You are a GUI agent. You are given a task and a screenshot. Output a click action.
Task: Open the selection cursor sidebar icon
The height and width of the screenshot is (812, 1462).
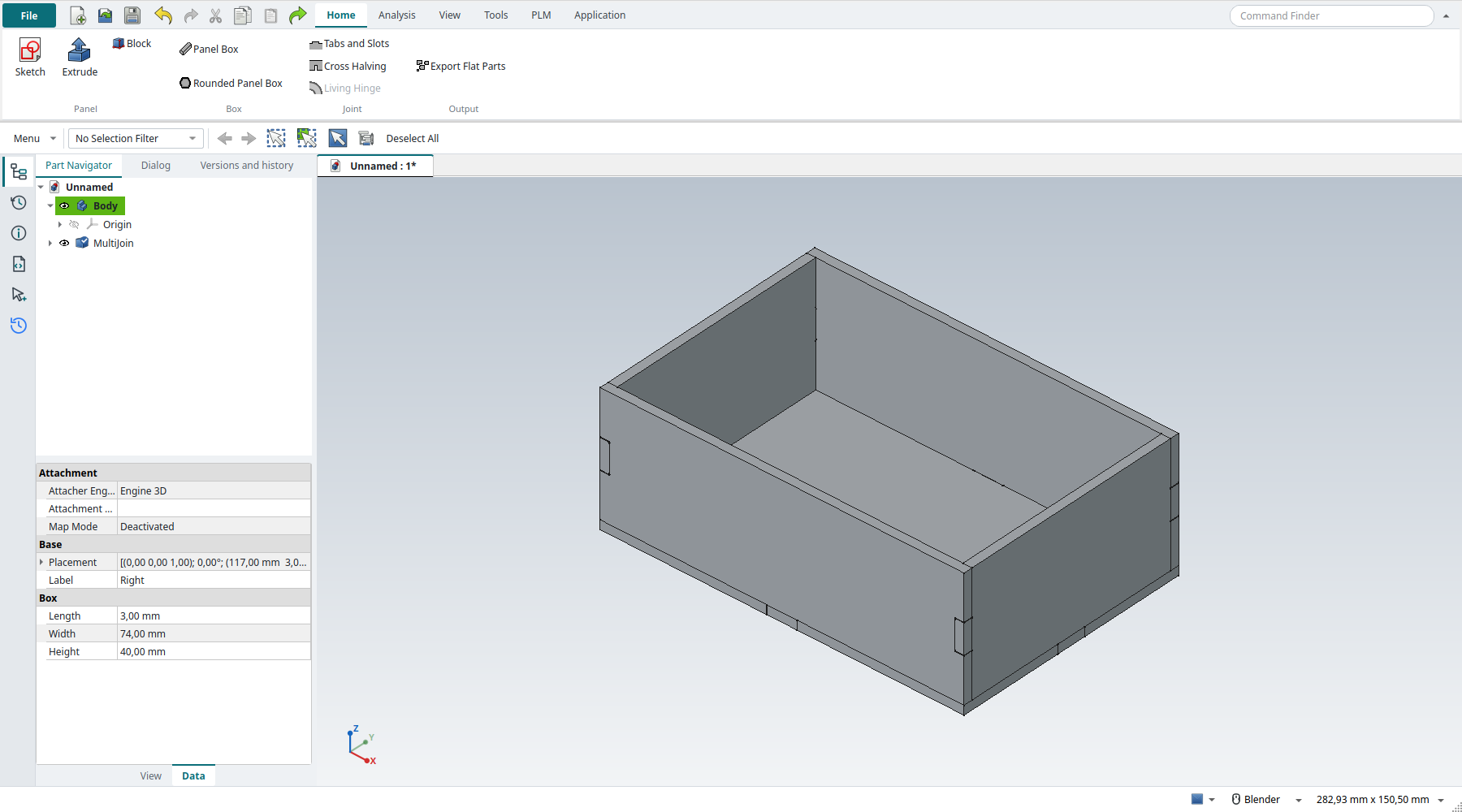point(19,295)
